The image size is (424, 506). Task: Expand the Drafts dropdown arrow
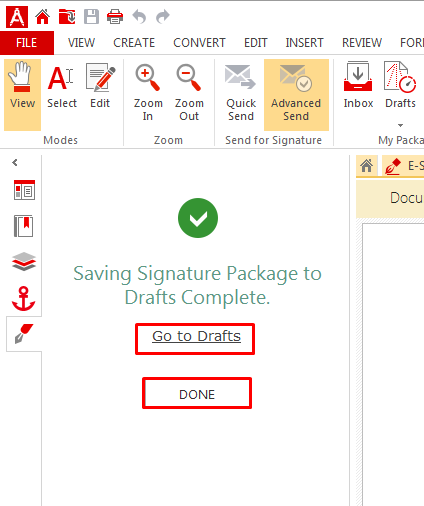[x=400, y=125]
